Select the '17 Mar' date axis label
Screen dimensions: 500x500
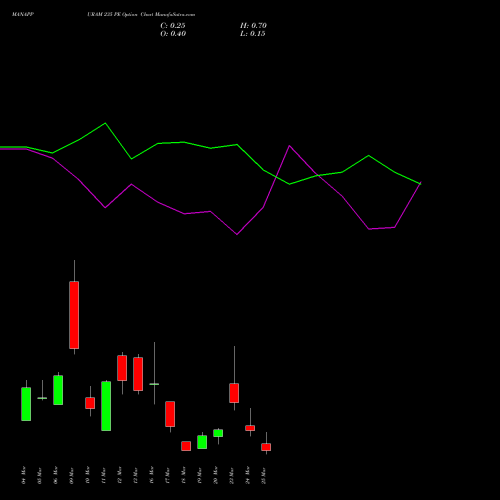pos(168,475)
